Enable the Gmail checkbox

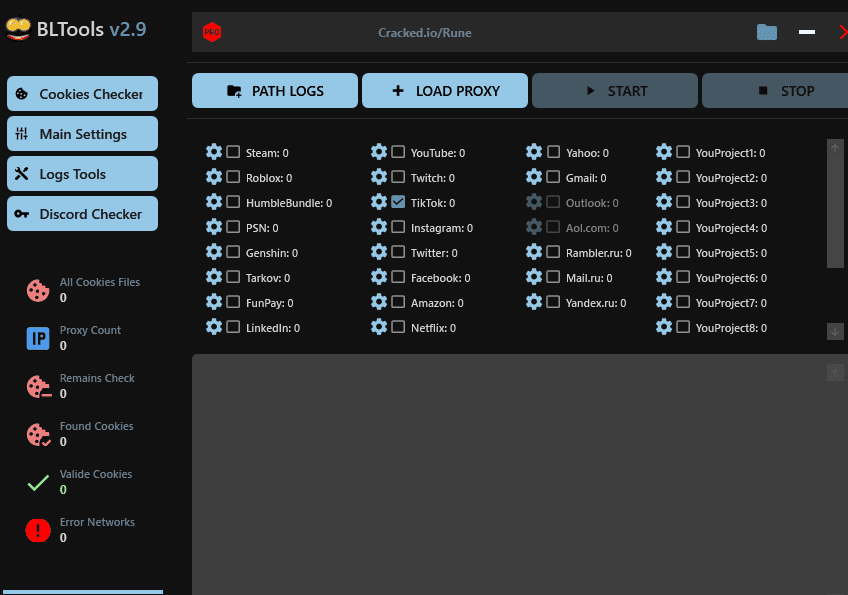click(551, 177)
